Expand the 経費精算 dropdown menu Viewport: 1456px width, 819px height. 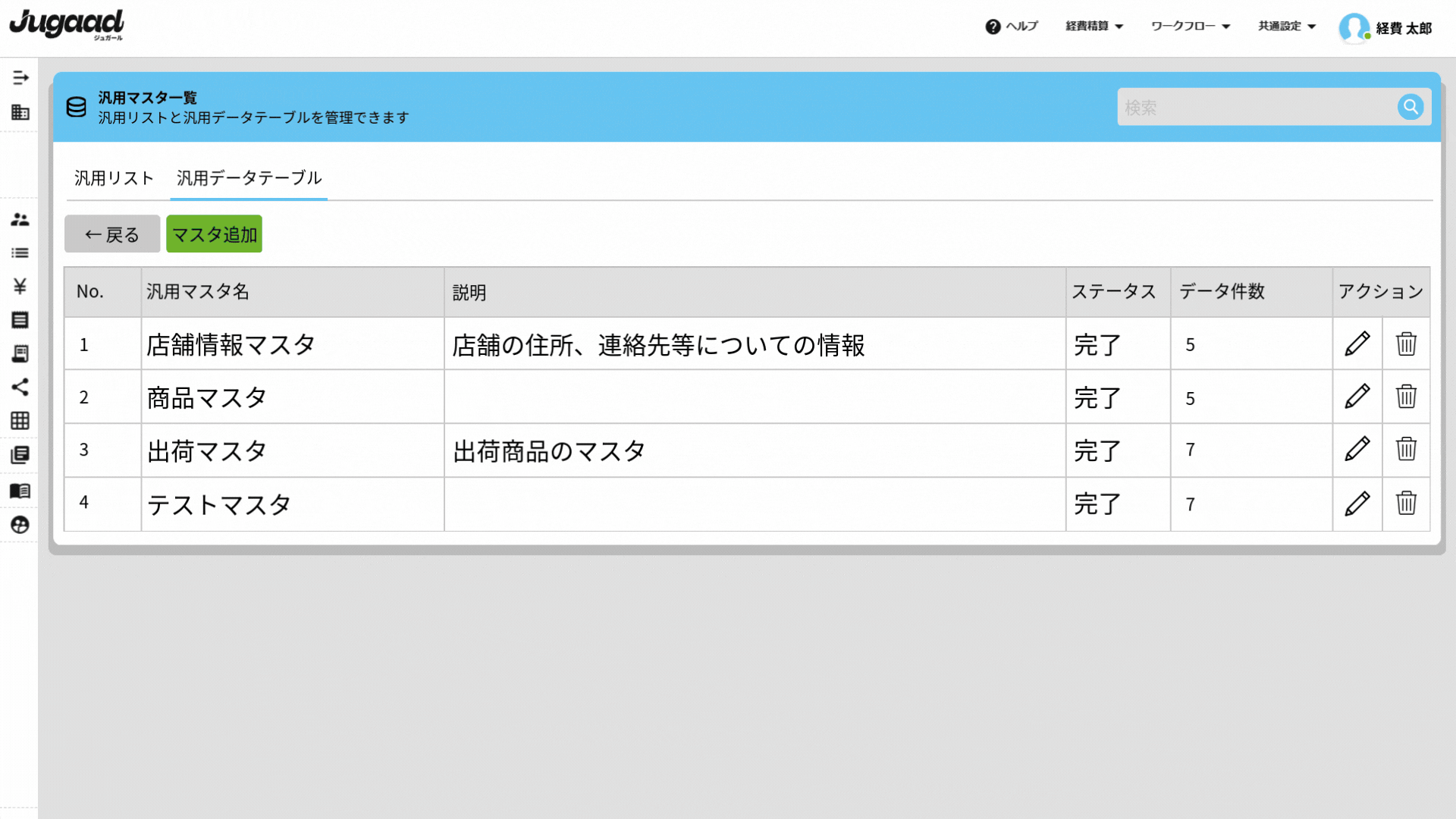(x=1094, y=27)
